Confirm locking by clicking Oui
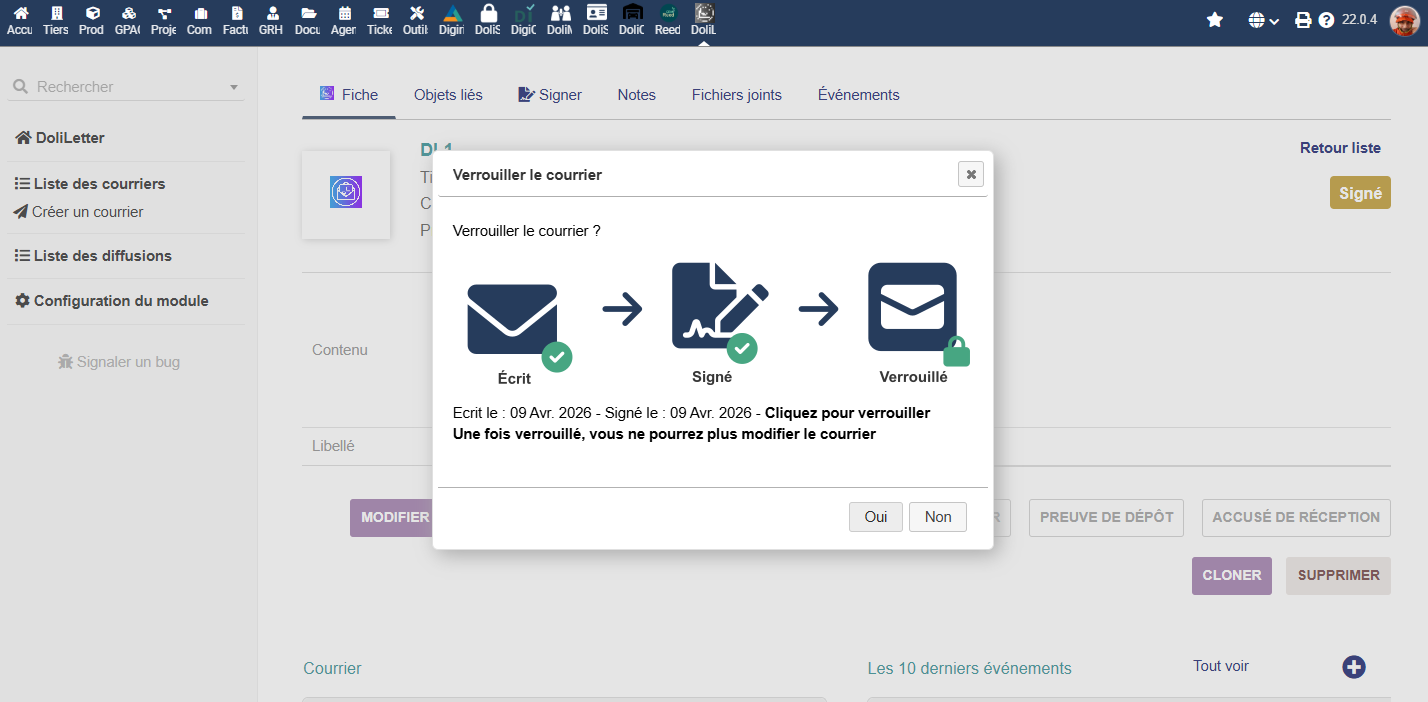Image resolution: width=1428 pixels, height=702 pixels. 876,517
